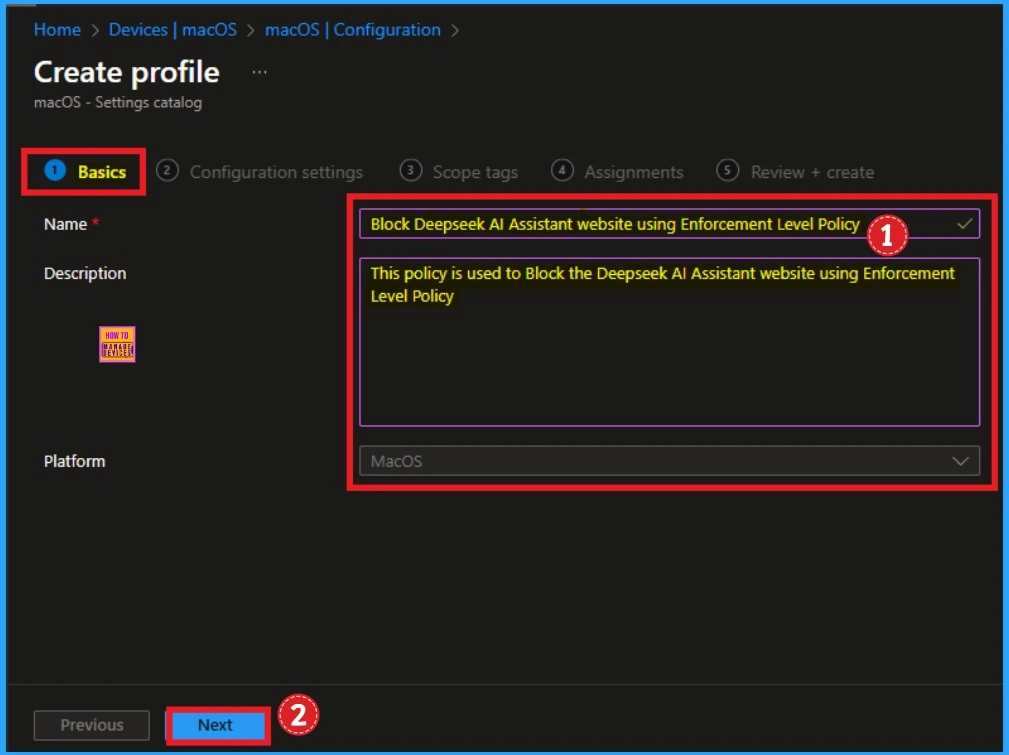Click the red numbered badge 2 beside Next

click(298, 716)
